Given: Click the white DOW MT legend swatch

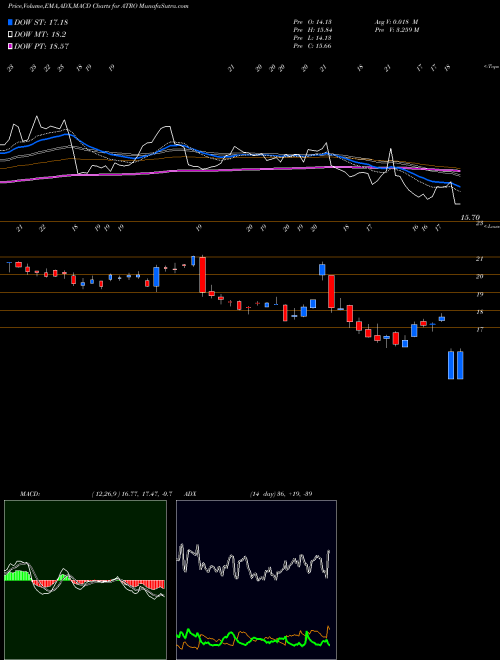Looking at the screenshot, I should [11, 35].
